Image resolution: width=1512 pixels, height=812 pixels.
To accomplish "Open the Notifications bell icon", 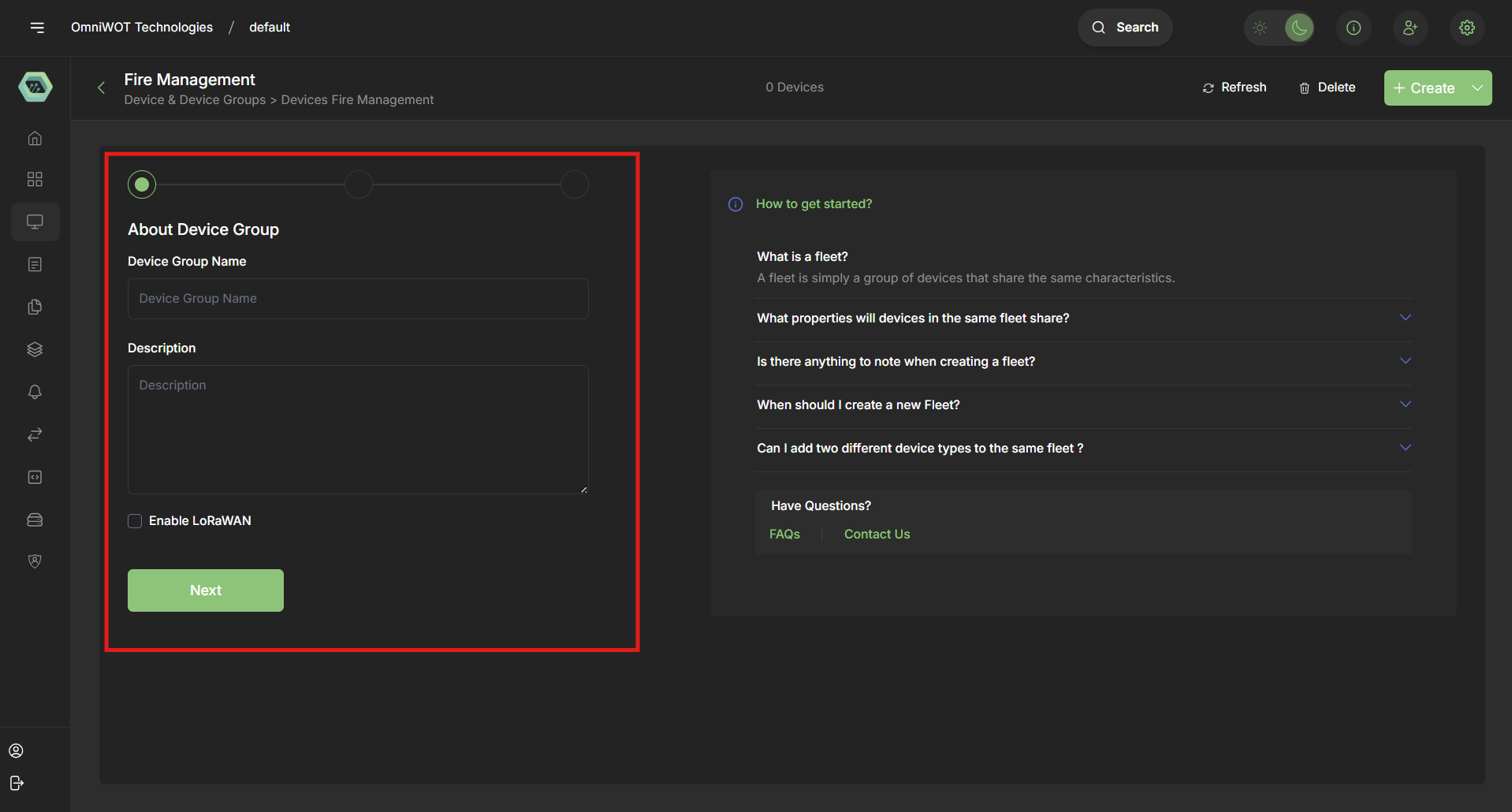I will tap(35, 392).
